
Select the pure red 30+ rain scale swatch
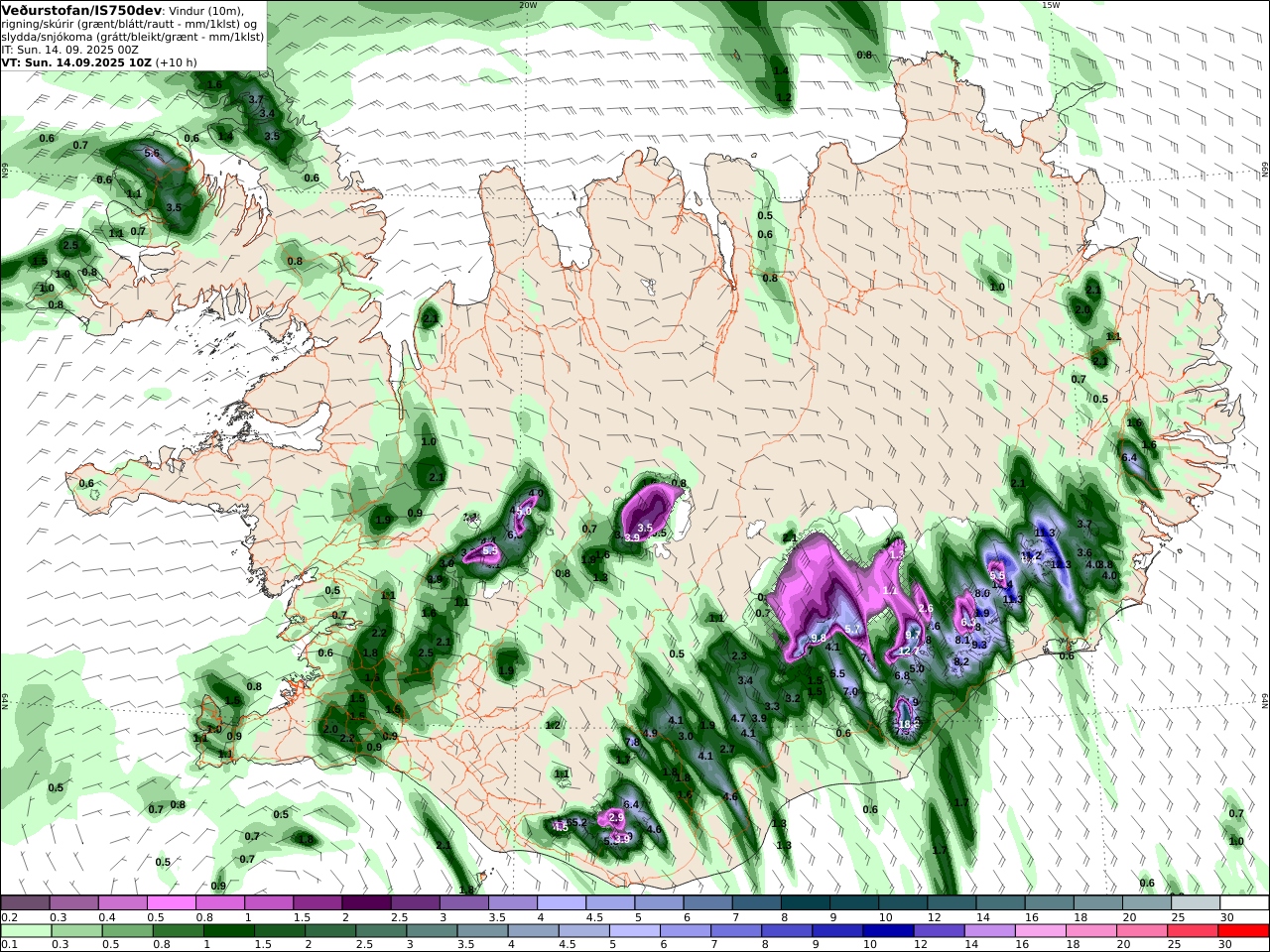(1242, 931)
